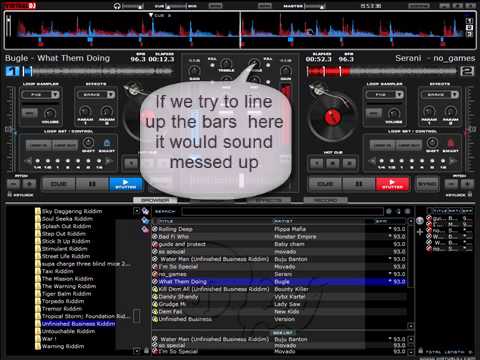Select track Dandy Shandy
The width and height of the screenshot is (480, 360).
click(279, 297)
